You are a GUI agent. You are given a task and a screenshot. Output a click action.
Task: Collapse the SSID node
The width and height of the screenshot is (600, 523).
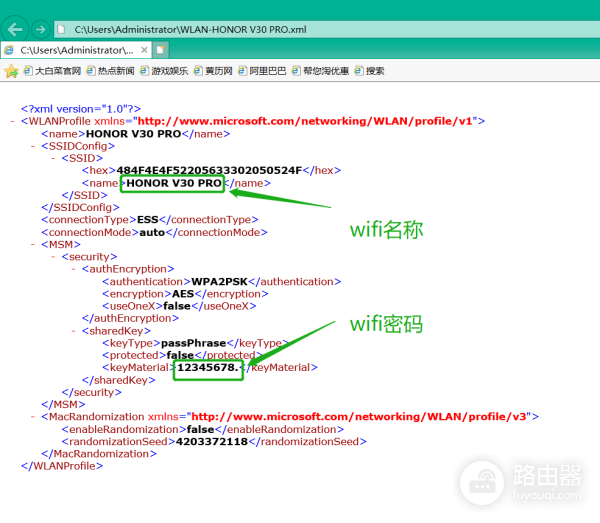click(x=53, y=158)
